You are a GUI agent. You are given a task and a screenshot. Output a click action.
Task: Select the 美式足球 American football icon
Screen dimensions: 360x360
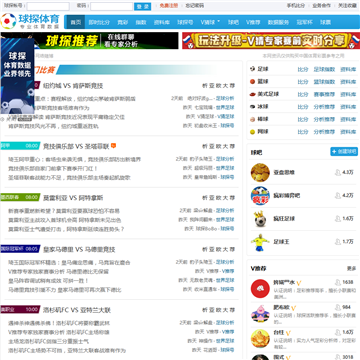click(252, 94)
